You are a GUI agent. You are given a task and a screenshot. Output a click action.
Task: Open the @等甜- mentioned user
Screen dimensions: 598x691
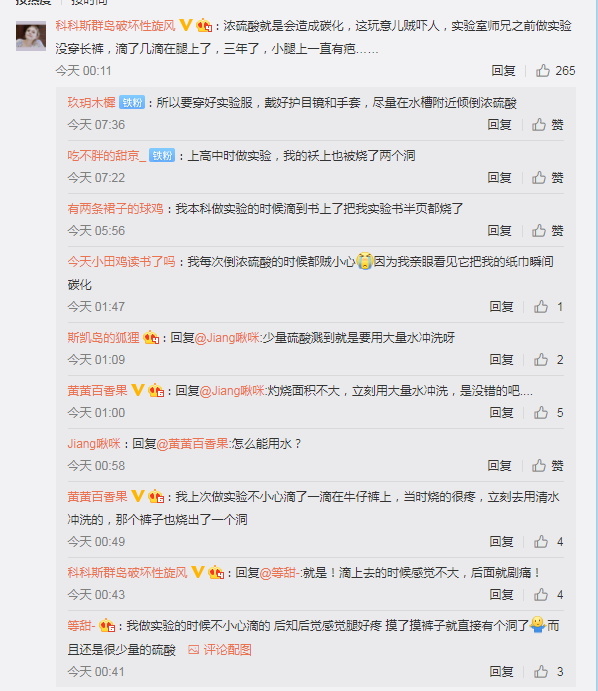(279, 572)
